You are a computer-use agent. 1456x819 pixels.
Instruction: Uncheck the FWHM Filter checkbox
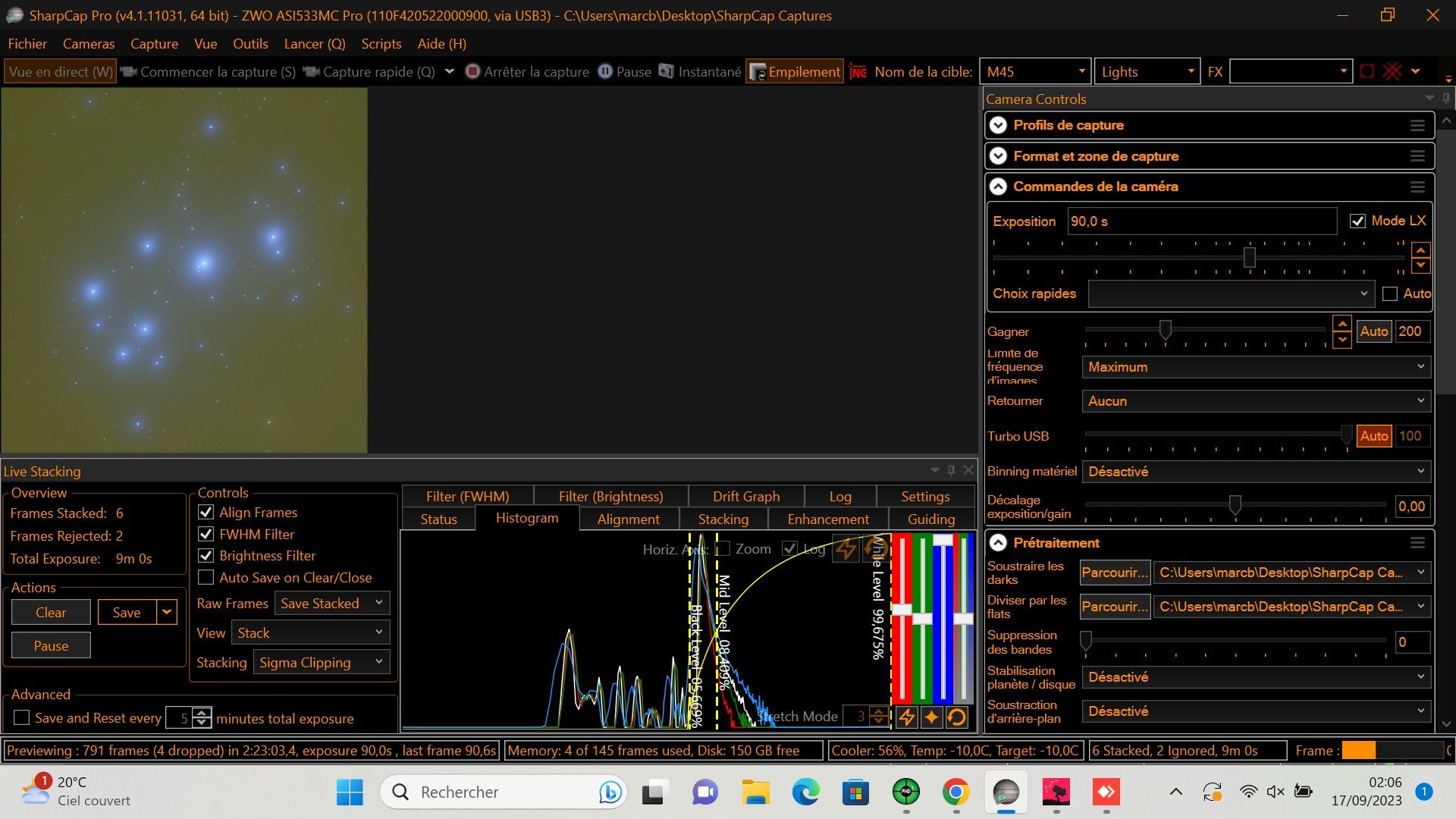206,534
